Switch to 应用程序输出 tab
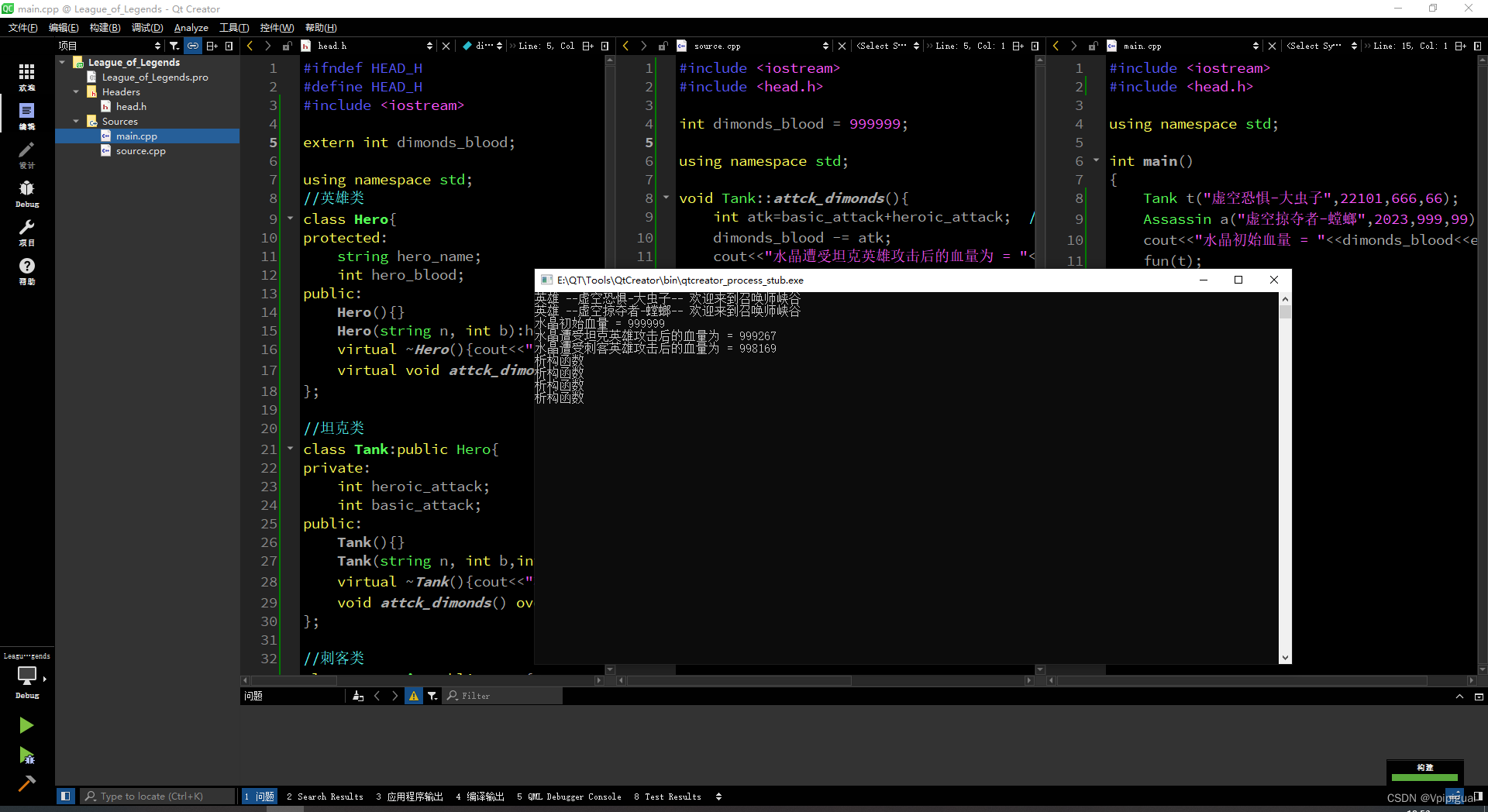The width and height of the screenshot is (1488, 812). [410, 797]
